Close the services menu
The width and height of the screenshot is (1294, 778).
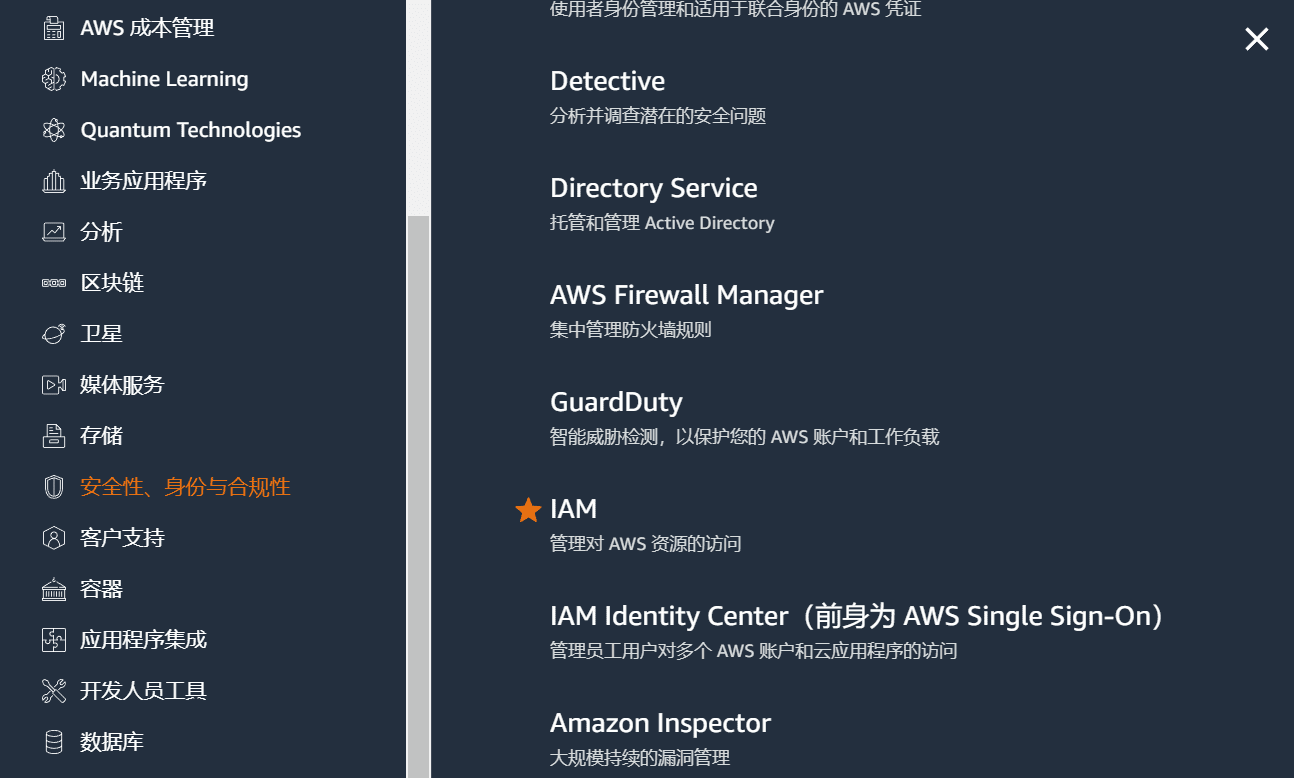coord(1256,39)
